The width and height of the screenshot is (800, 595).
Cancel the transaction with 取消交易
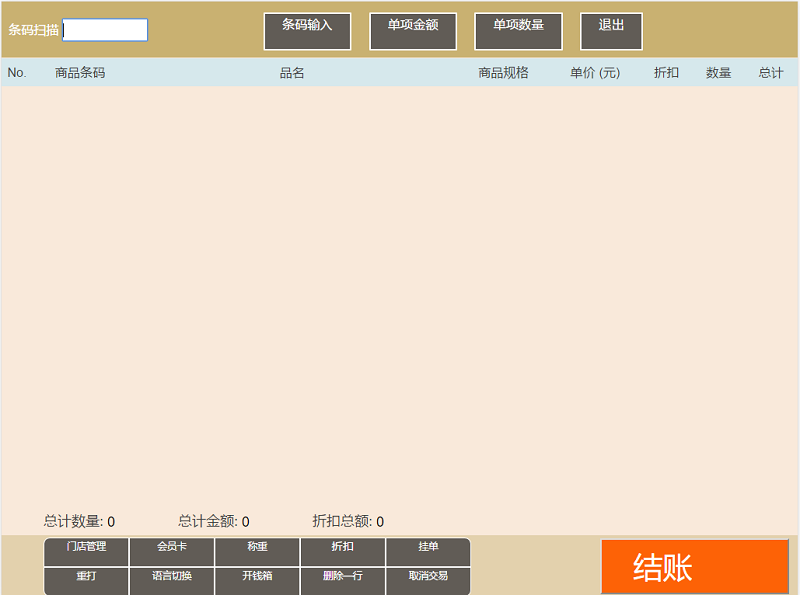pos(428,581)
